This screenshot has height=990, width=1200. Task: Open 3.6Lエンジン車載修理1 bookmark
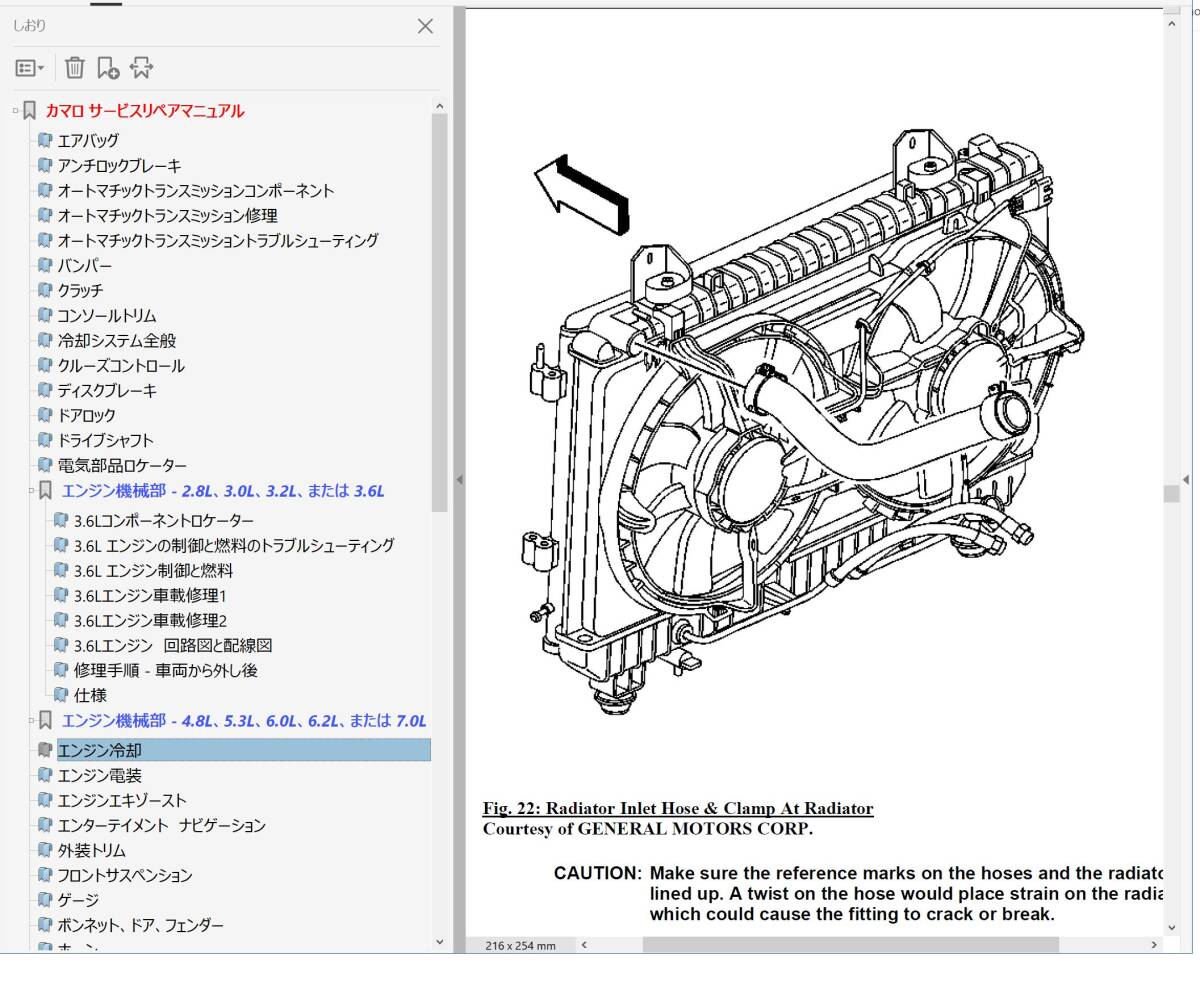(x=151, y=595)
